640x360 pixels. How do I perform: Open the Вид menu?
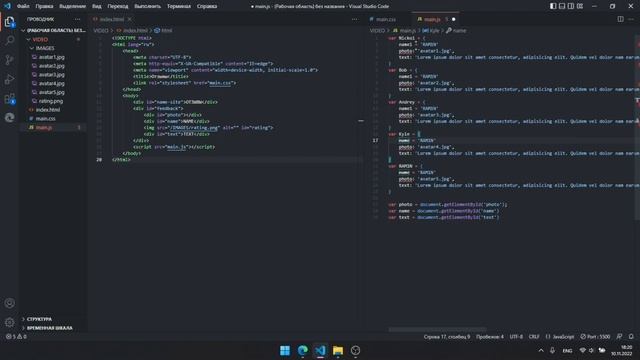click(97, 6)
